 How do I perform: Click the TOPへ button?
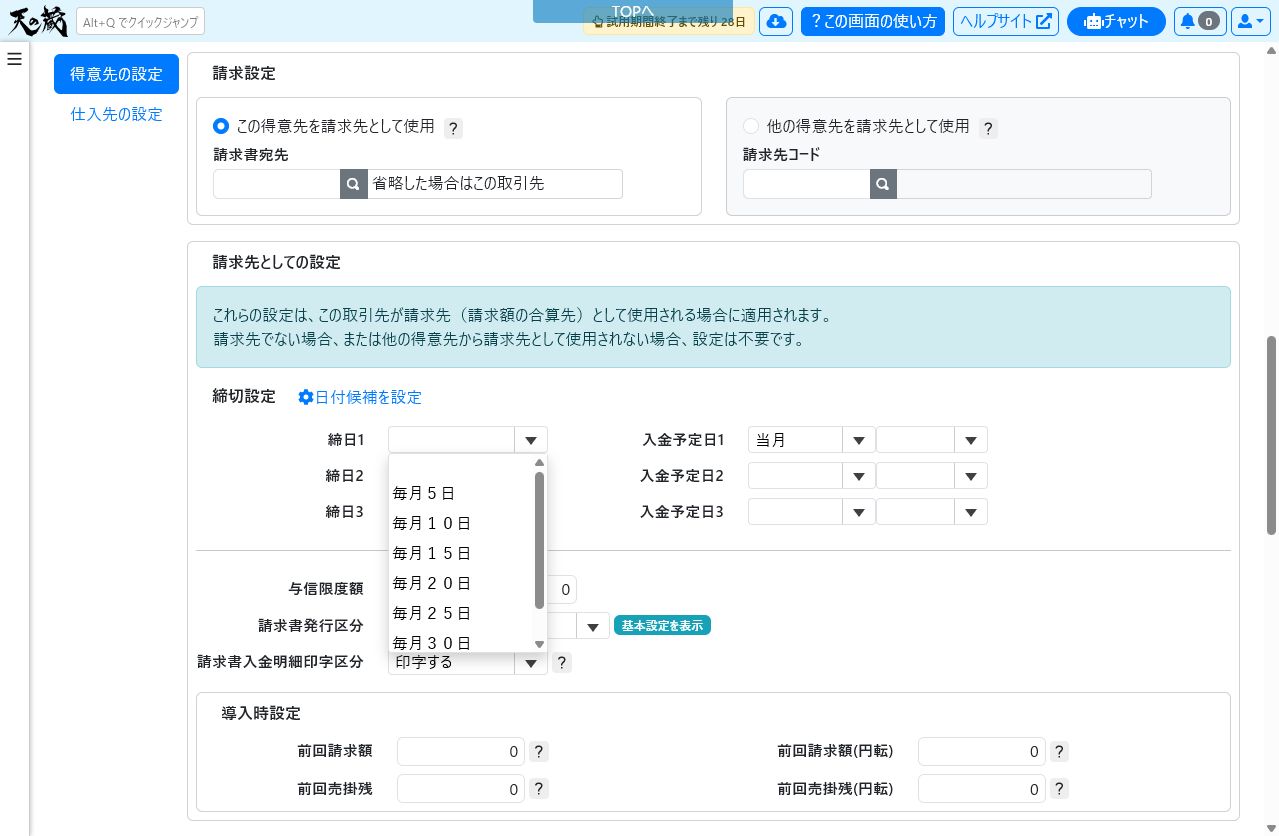633,11
